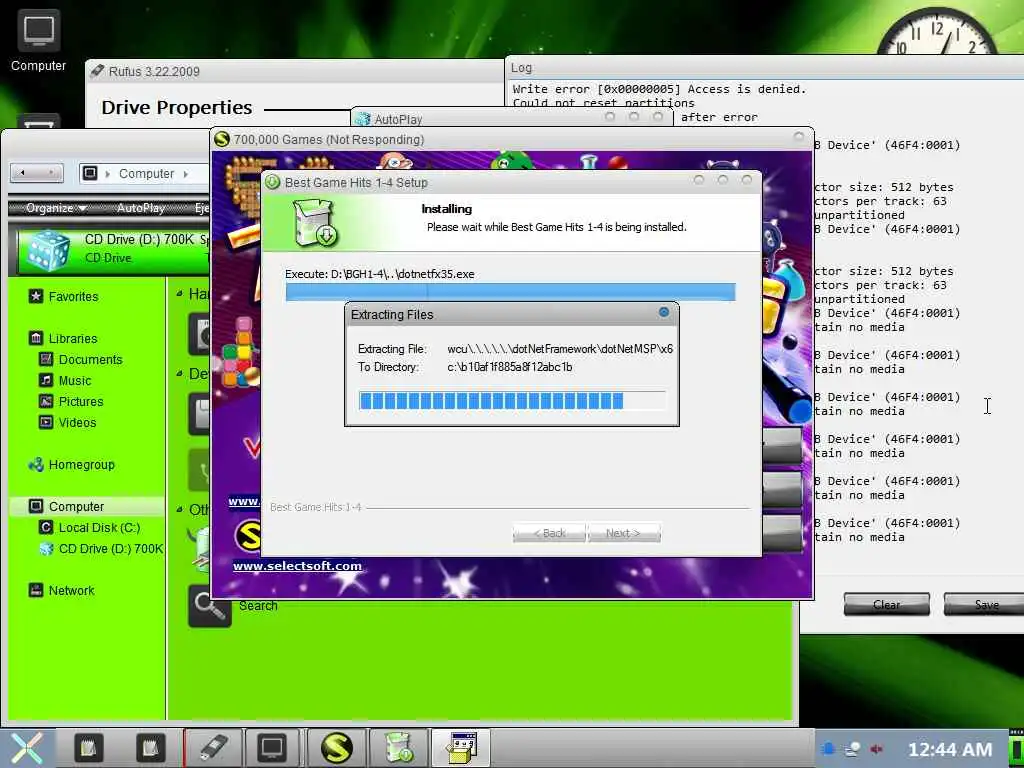Viewport: 1024px width, 768px height.
Task: Click the Explorer Forward arrow
Action: coord(50,172)
